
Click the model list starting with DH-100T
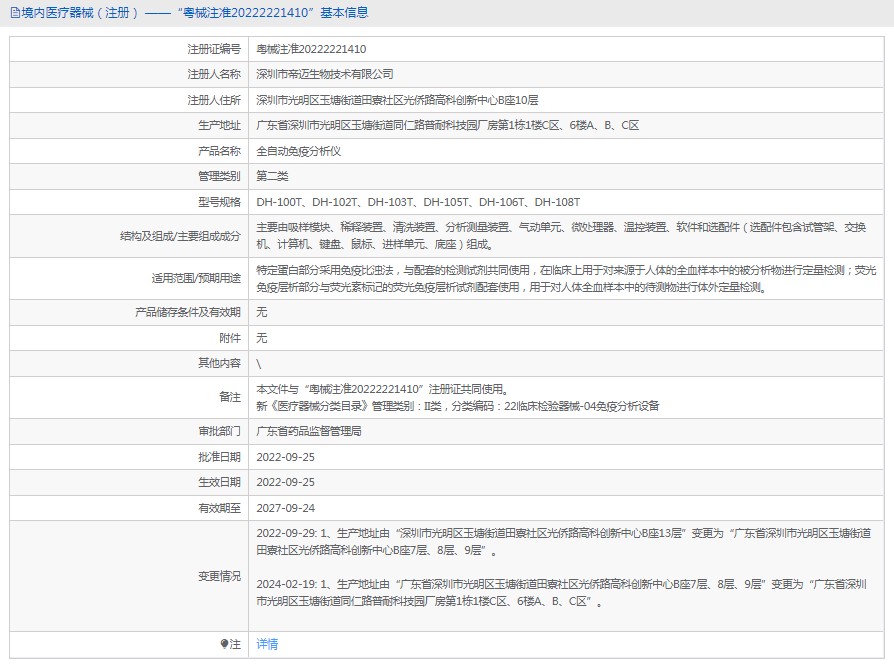(x=418, y=202)
